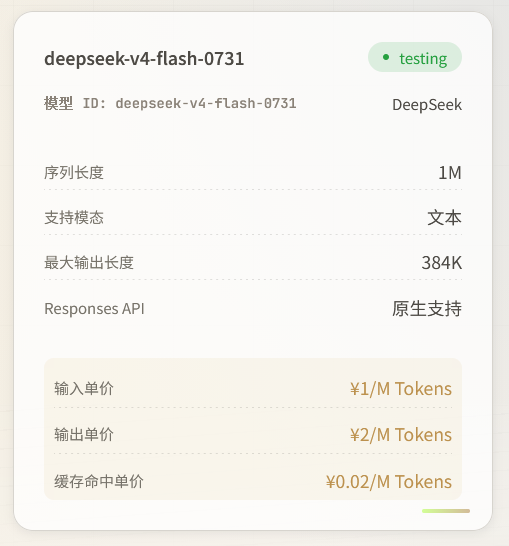Select the 384K max output value
The image size is (509, 546).
pos(442,263)
